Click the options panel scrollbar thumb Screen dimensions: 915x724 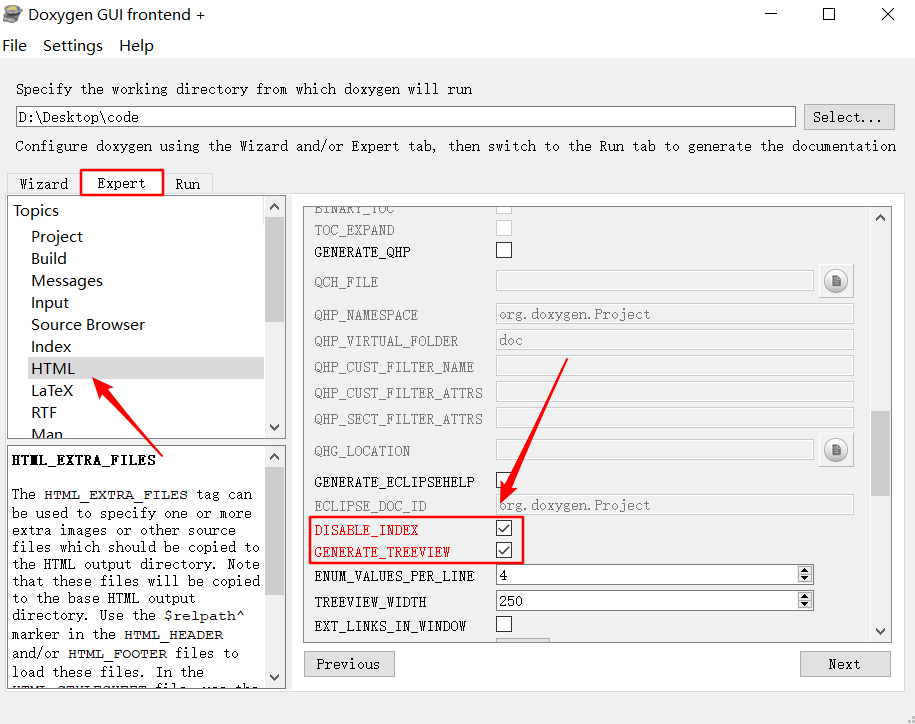(x=881, y=453)
